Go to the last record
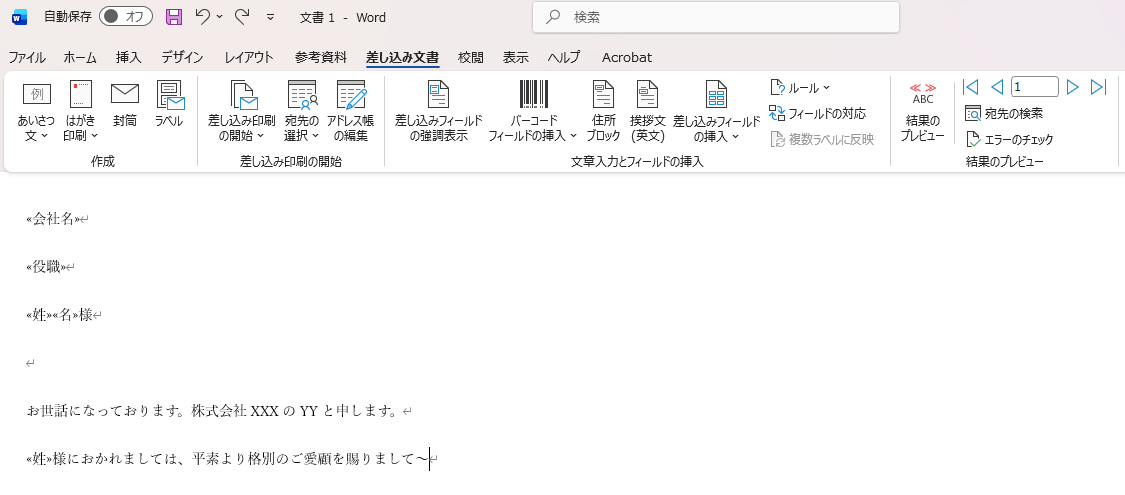1125x495 pixels. click(1098, 88)
